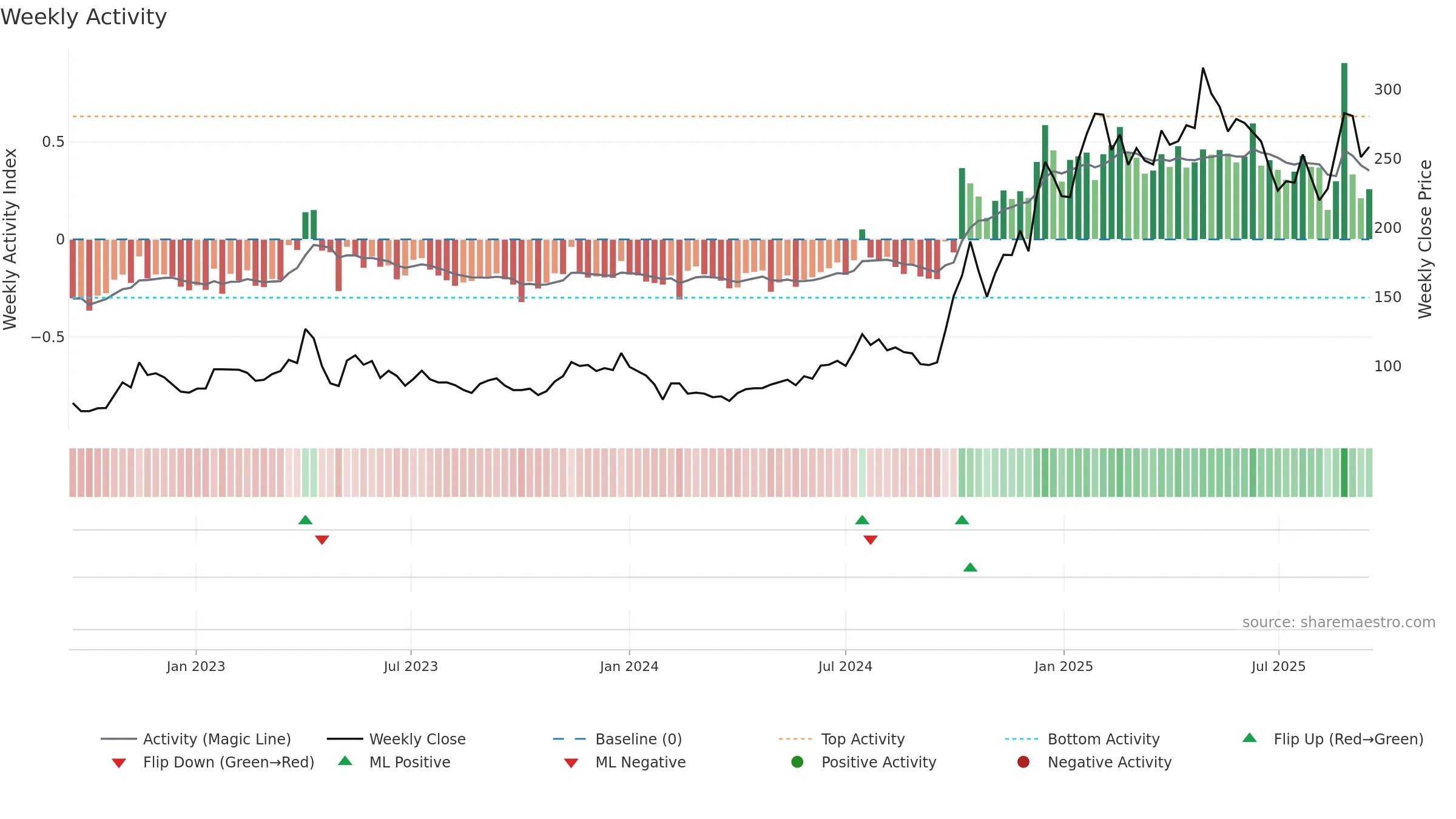Click the 250 tick on the price axis
The image size is (1456, 819).
pyautogui.click(x=1388, y=159)
